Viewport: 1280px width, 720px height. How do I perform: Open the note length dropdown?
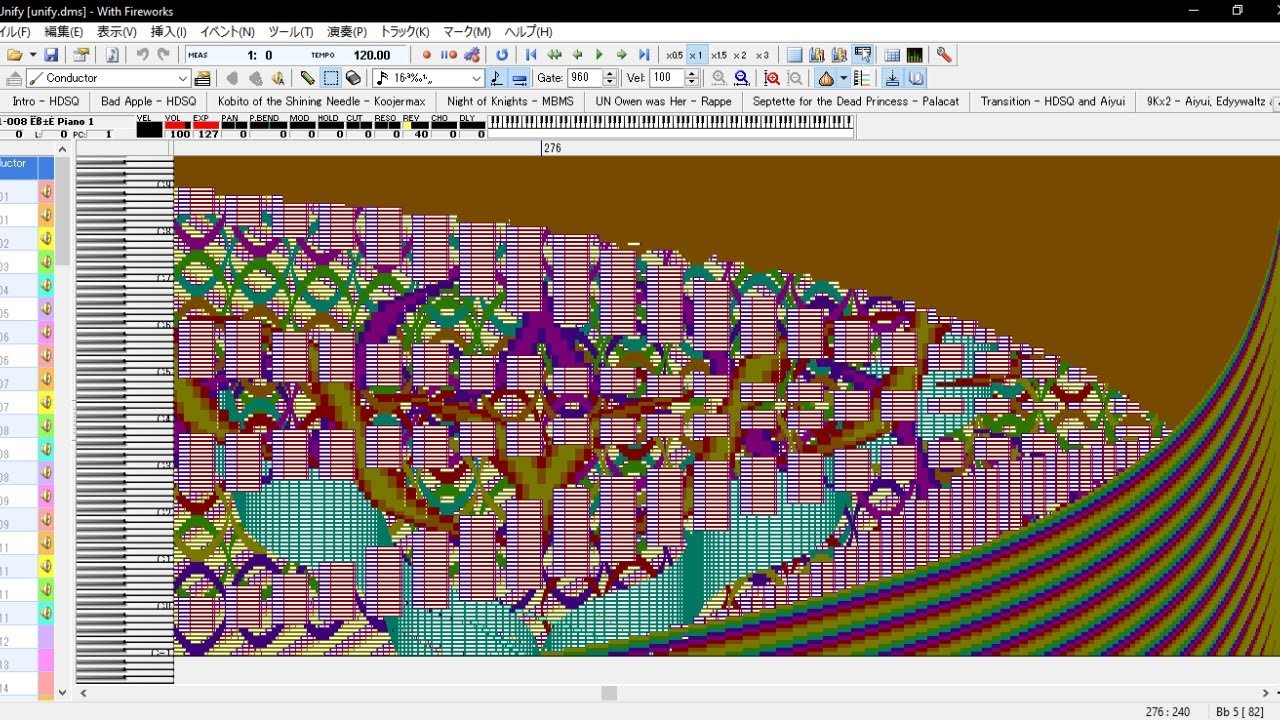tap(476, 78)
